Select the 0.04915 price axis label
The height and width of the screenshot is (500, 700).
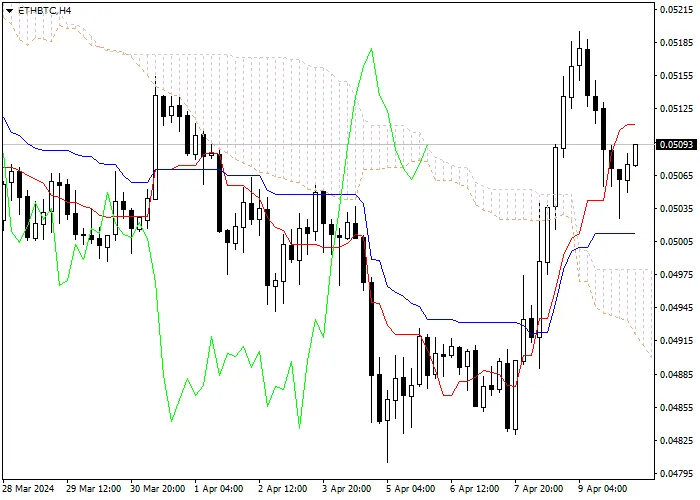click(x=677, y=341)
